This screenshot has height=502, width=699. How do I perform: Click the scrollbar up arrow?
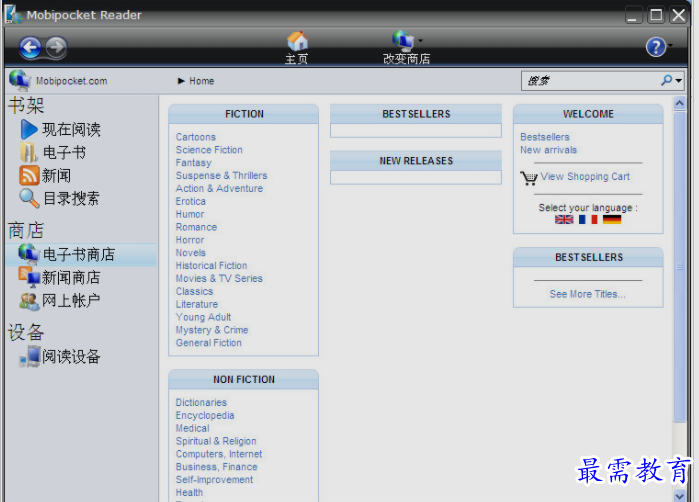click(679, 103)
